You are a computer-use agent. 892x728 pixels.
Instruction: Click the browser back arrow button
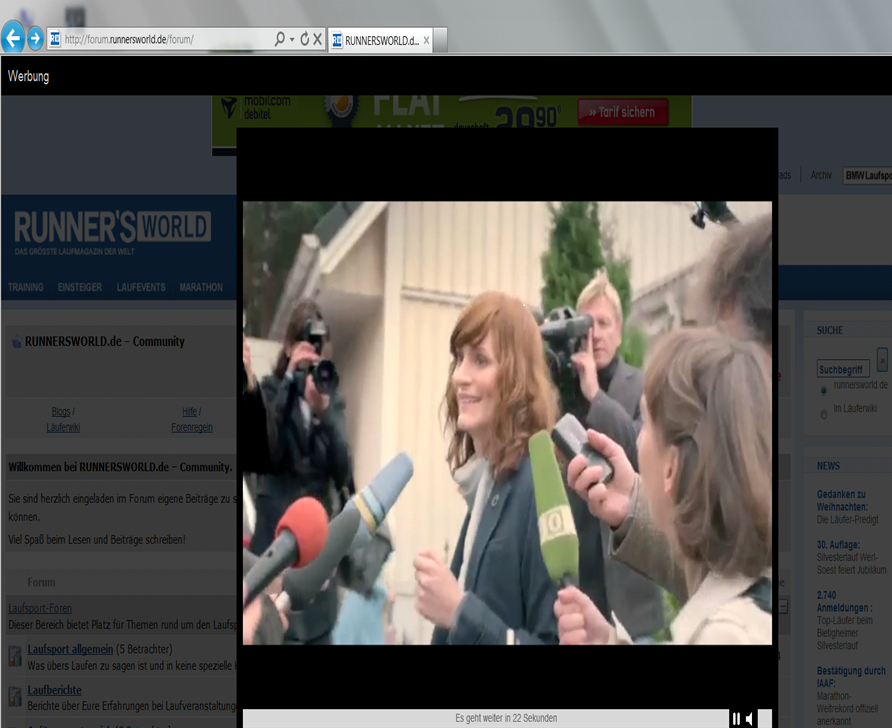pyautogui.click(x=13, y=39)
